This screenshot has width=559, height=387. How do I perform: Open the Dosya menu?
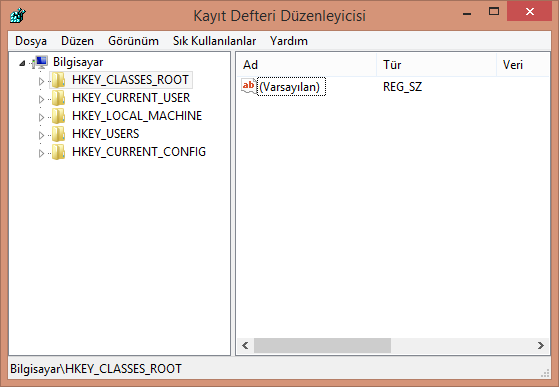[x=31, y=41]
